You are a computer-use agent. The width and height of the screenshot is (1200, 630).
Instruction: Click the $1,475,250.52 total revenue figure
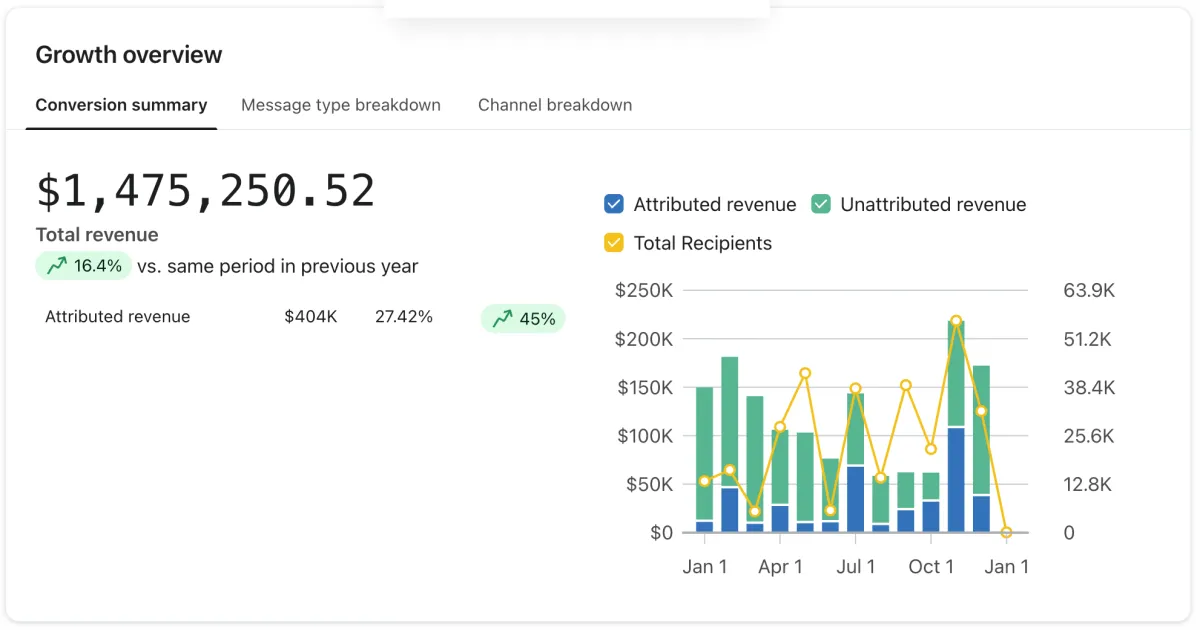click(x=205, y=191)
